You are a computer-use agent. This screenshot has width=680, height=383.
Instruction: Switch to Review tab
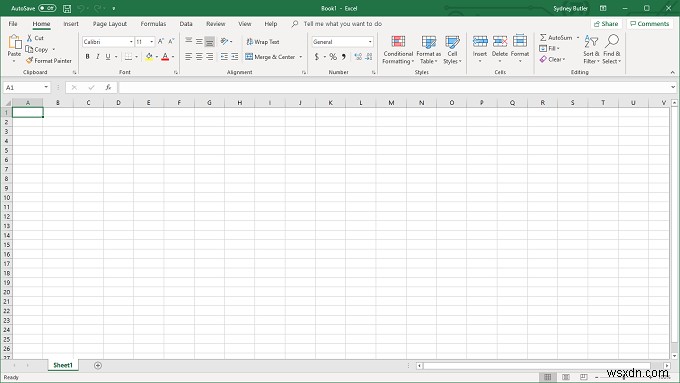coord(216,24)
